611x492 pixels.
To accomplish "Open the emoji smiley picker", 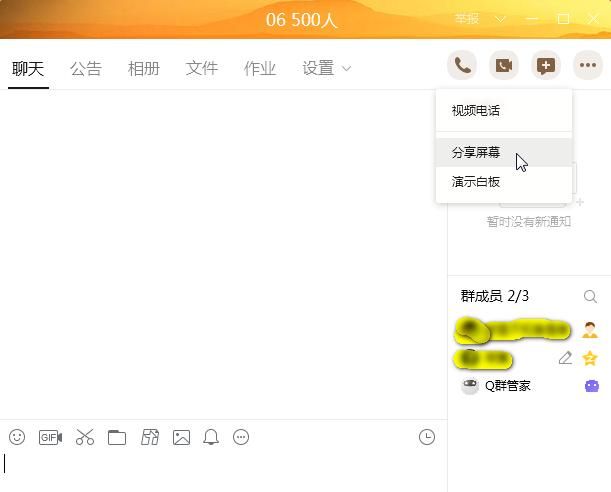I will (x=17, y=437).
